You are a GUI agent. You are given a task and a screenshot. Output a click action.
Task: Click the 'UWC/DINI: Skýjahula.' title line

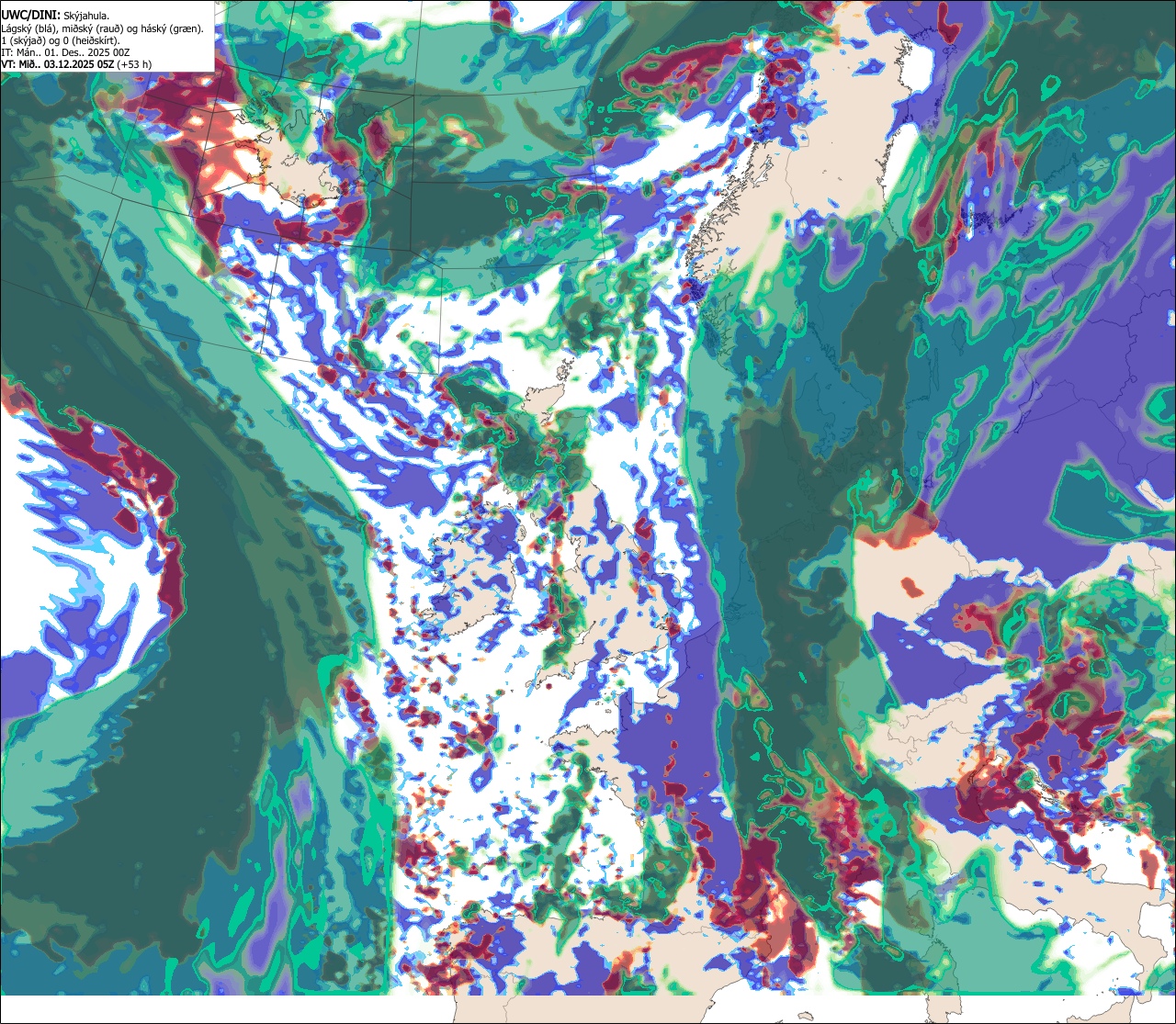(x=56, y=15)
